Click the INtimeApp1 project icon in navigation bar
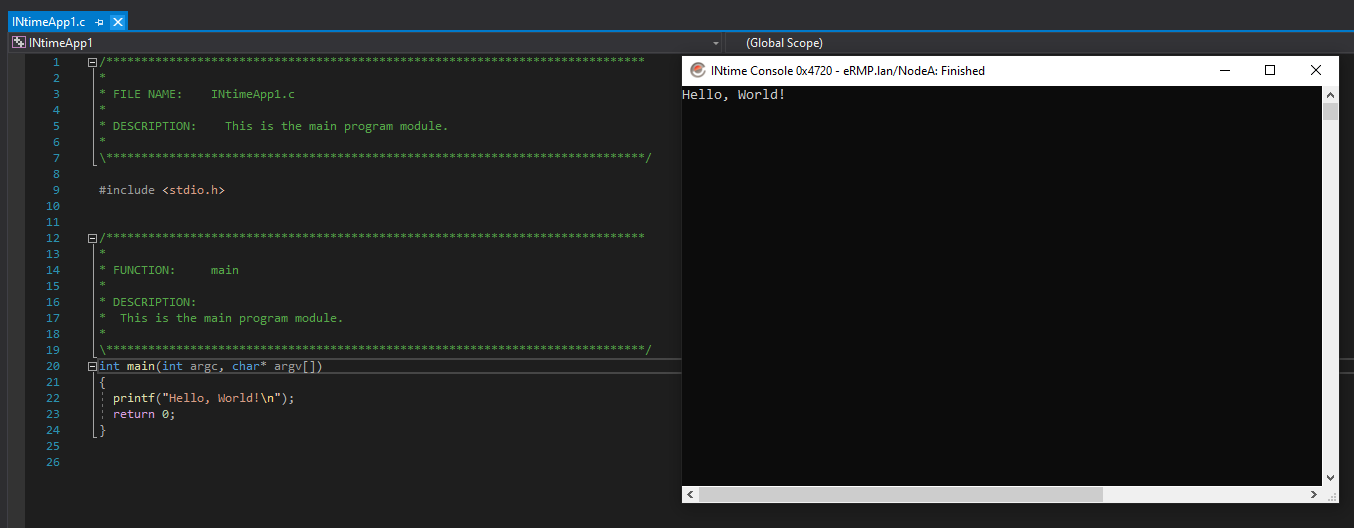The image size is (1354, 528). tap(18, 43)
